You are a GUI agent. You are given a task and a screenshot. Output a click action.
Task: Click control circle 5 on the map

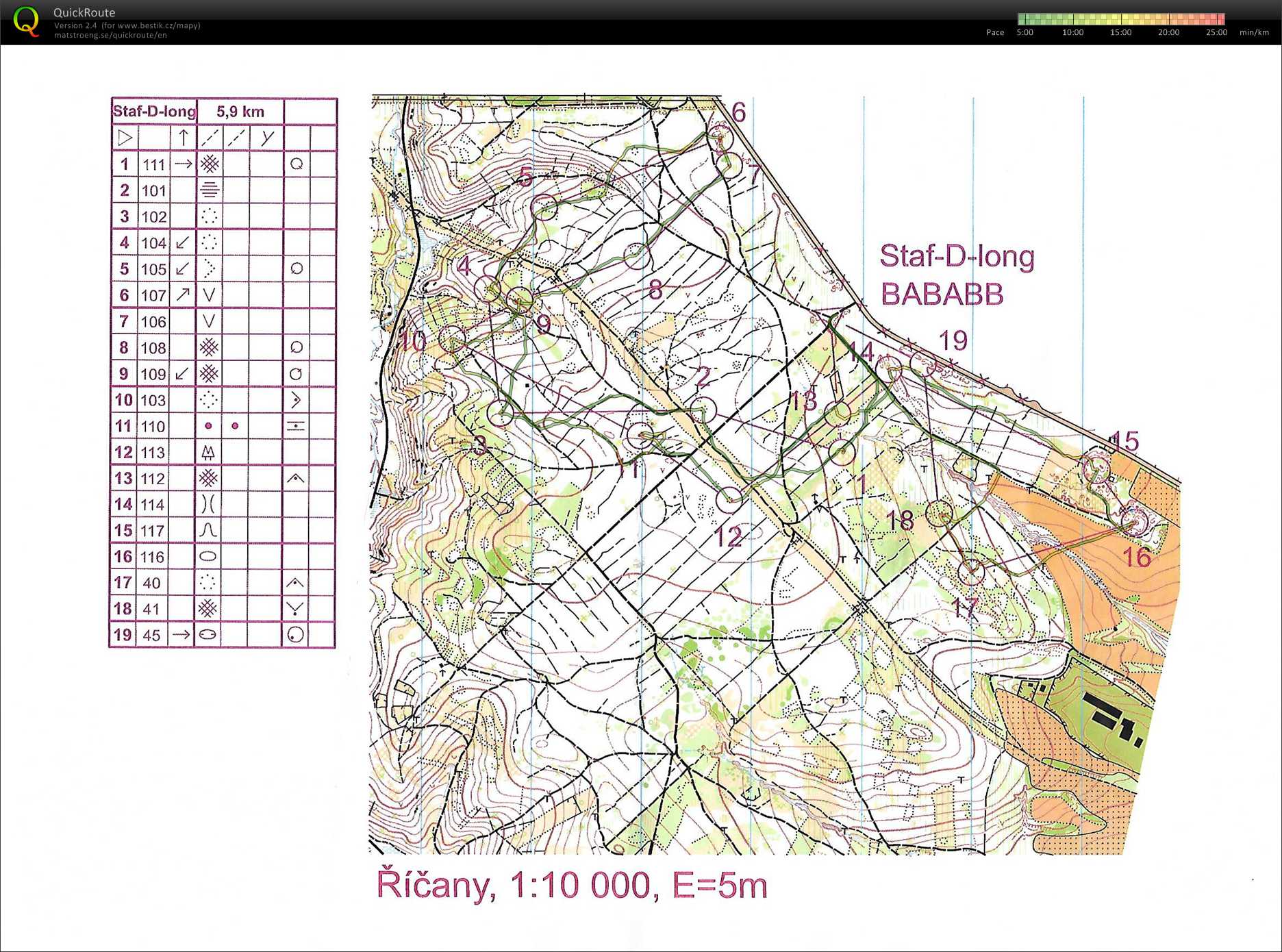point(544,206)
